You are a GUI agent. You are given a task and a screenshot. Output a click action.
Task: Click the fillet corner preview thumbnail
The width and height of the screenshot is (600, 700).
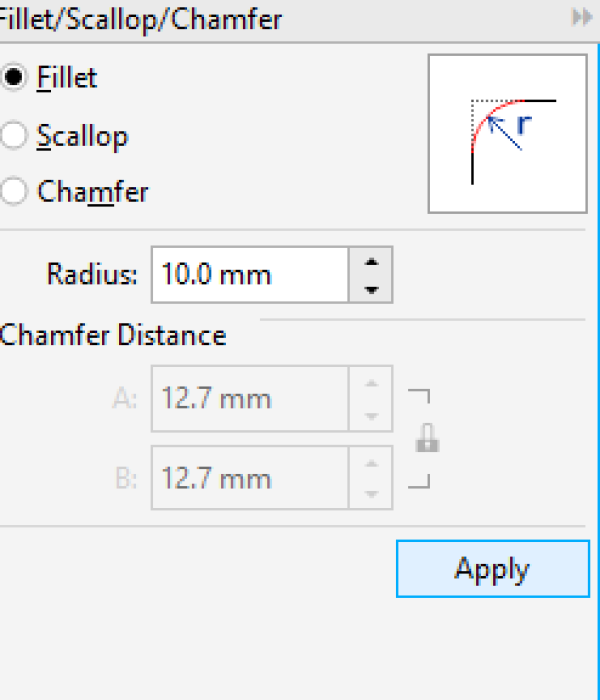point(507,133)
